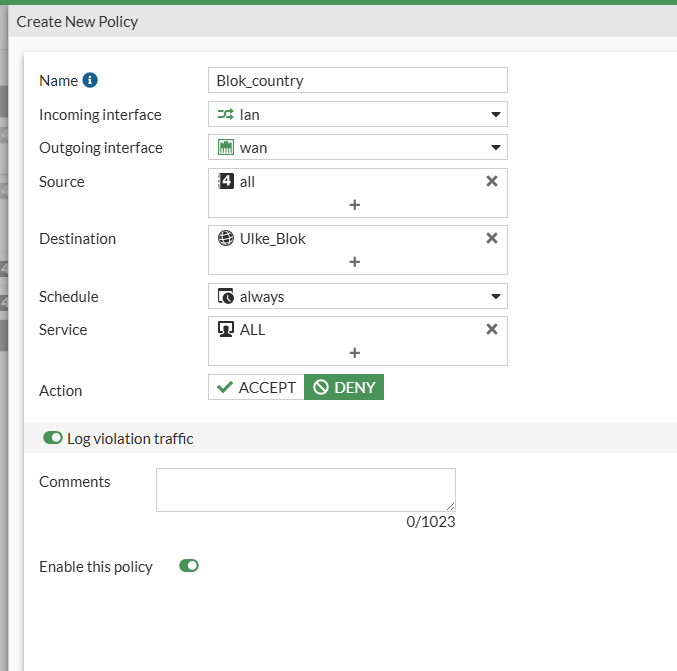Click the Ulke_Blok globe address icon
The width and height of the screenshot is (677, 671).
click(226, 238)
